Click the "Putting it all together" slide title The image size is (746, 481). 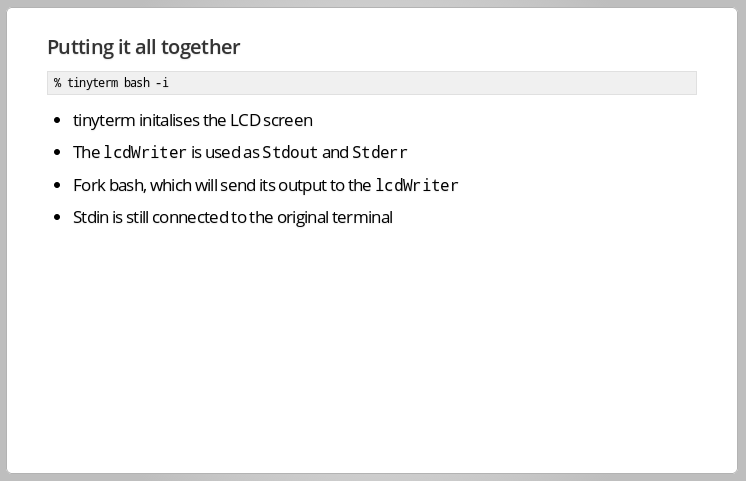pyautogui.click(x=144, y=48)
